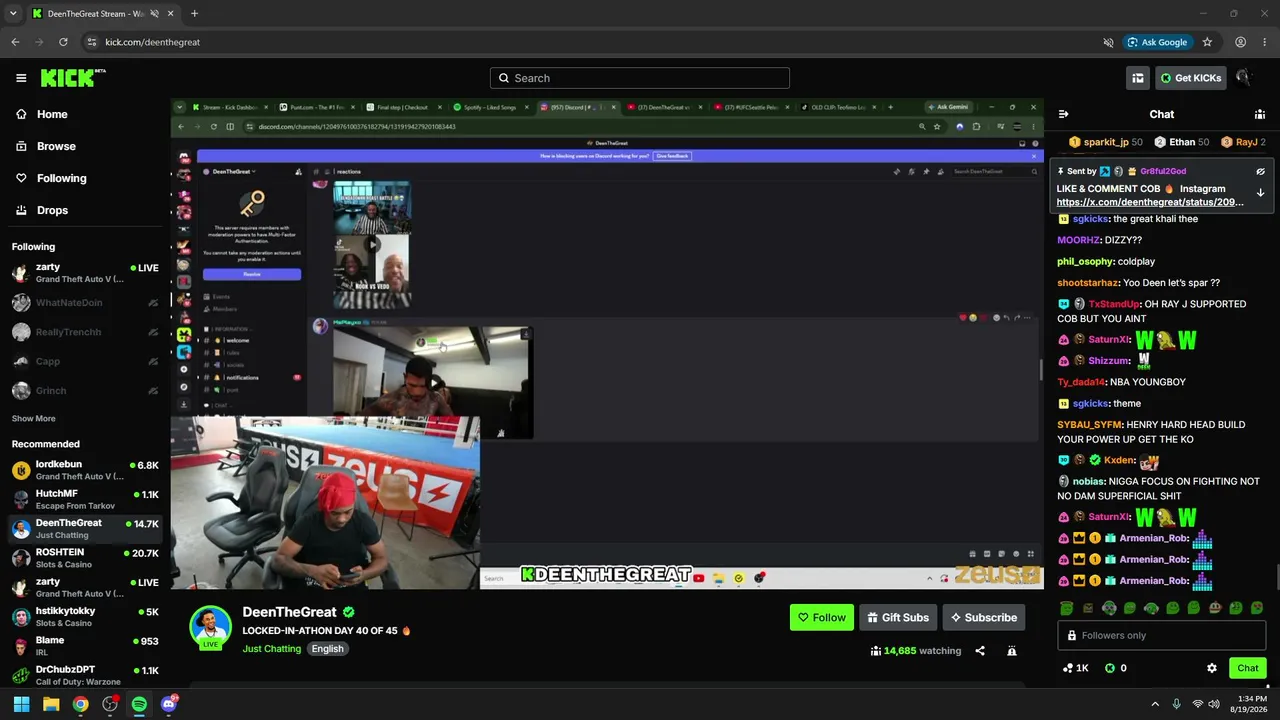
Task: Show hidden system tray icons
Action: pos(1155,704)
